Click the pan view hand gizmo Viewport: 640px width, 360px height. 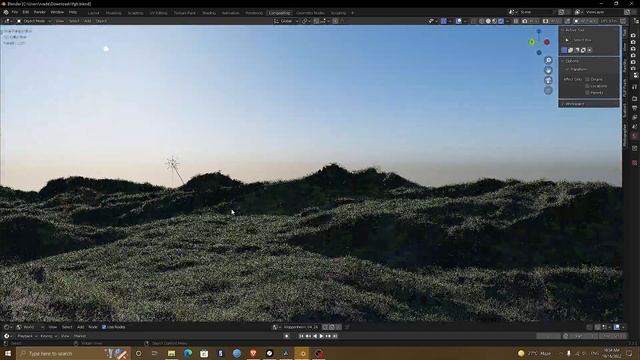pyautogui.click(x=548, y=70)
